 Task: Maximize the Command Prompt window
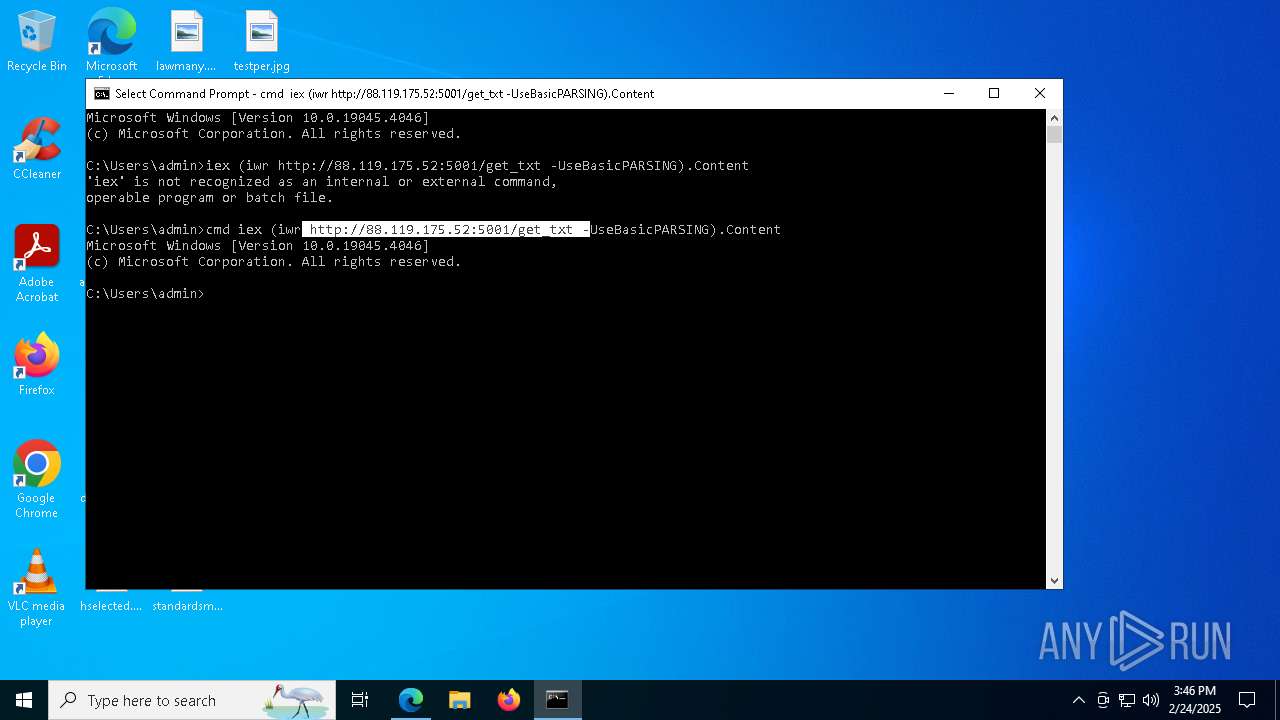click(x=994, y=93)
